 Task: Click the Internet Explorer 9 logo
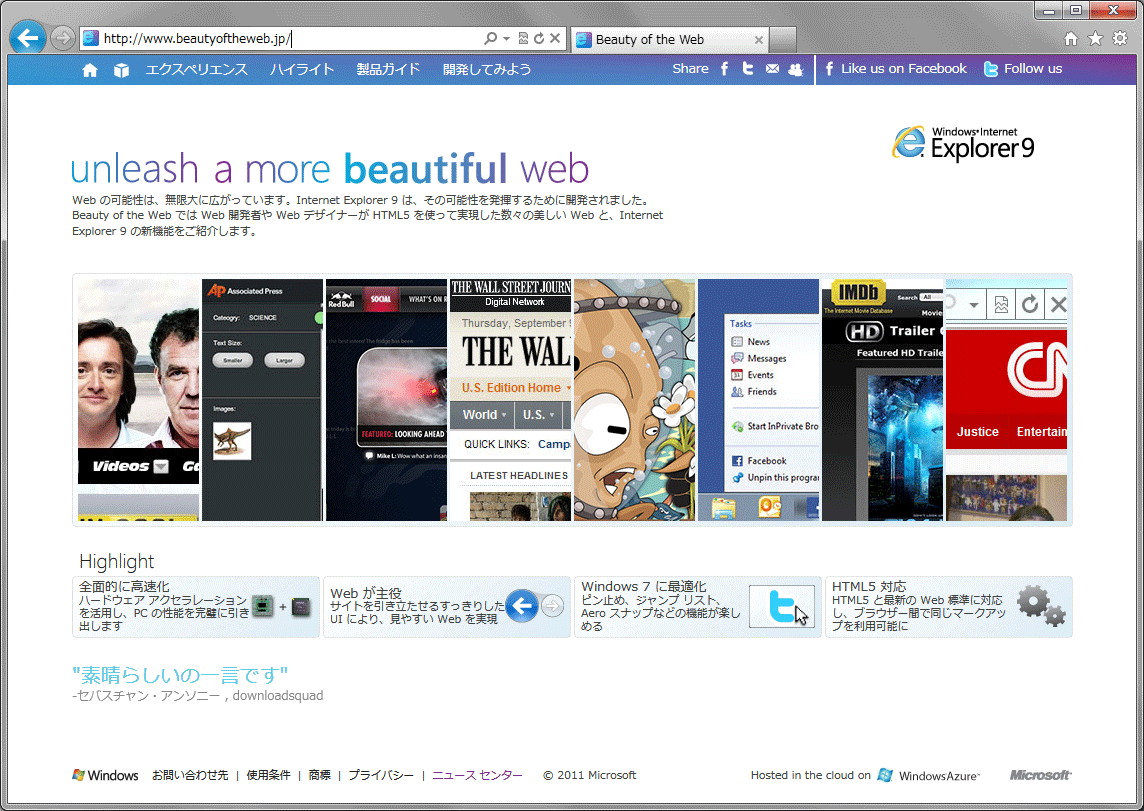964,143
